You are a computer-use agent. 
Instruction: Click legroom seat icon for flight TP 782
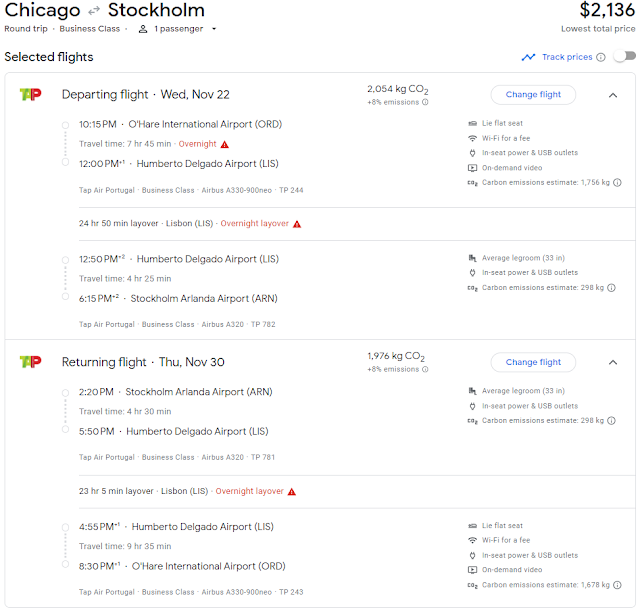[x=472, y=258]
